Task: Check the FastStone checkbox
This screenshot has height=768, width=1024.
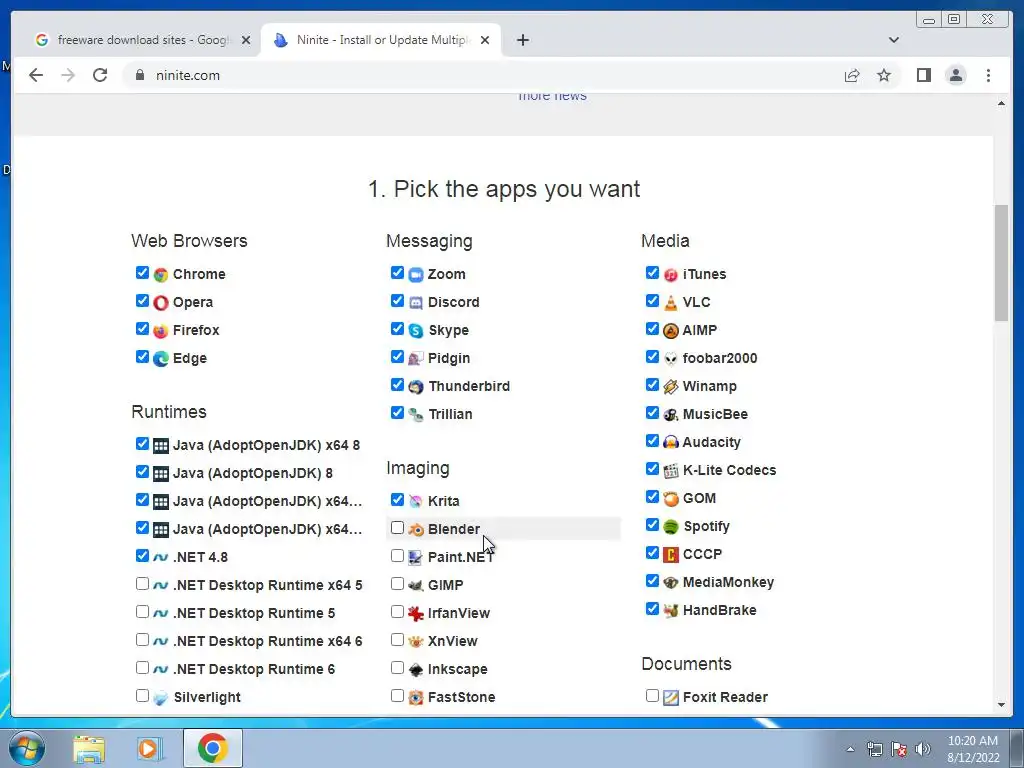Action: pyautogui.click(x=397, y=696)
